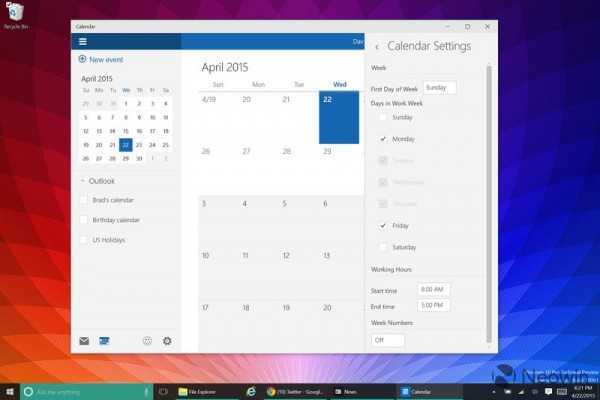Uncheck Monday in work week
The height and width of the screenshot is (400, 600).
[383, 139]
